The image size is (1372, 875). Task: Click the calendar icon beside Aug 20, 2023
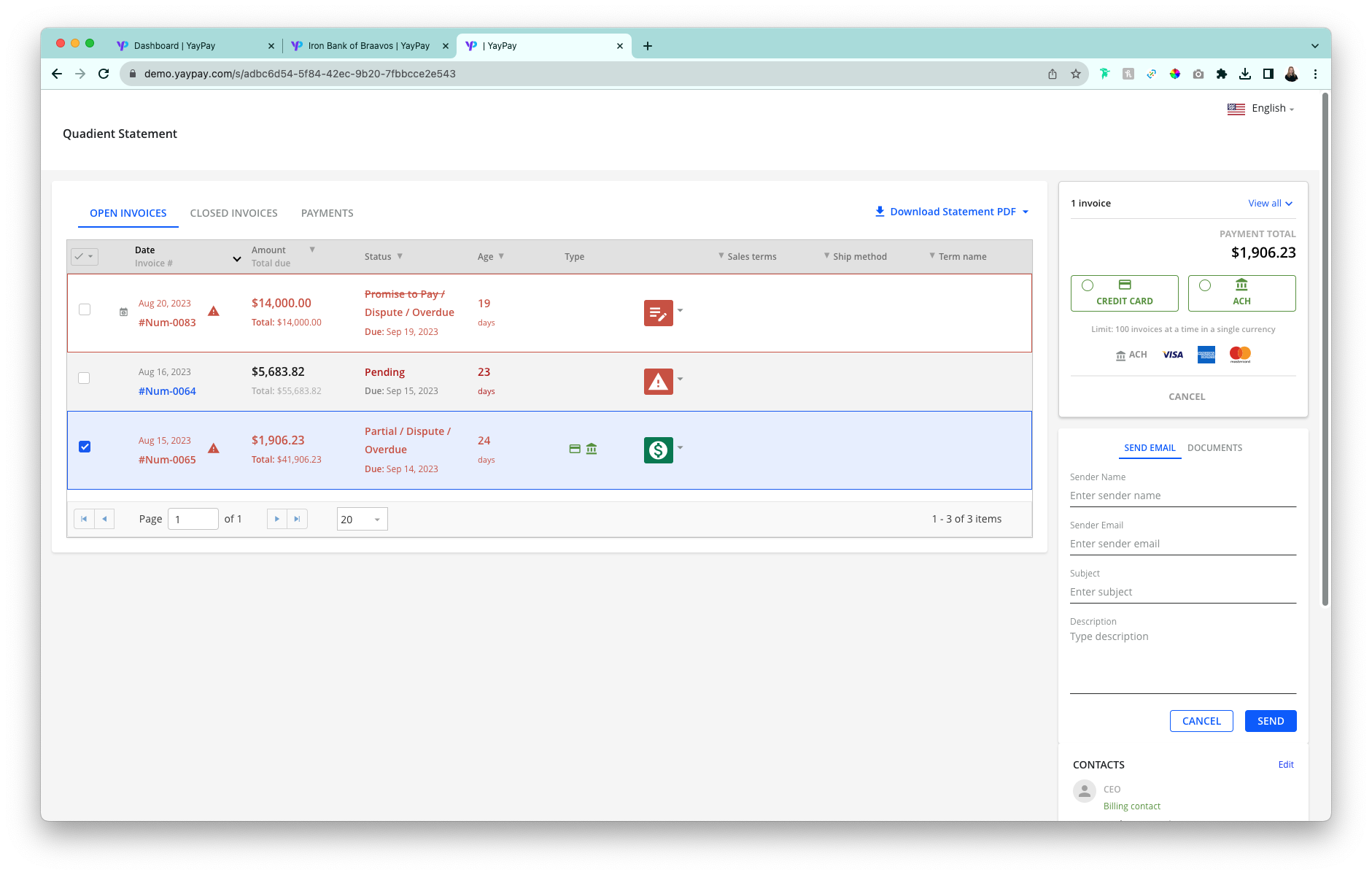pyautogui.click(x=123, y=311)
